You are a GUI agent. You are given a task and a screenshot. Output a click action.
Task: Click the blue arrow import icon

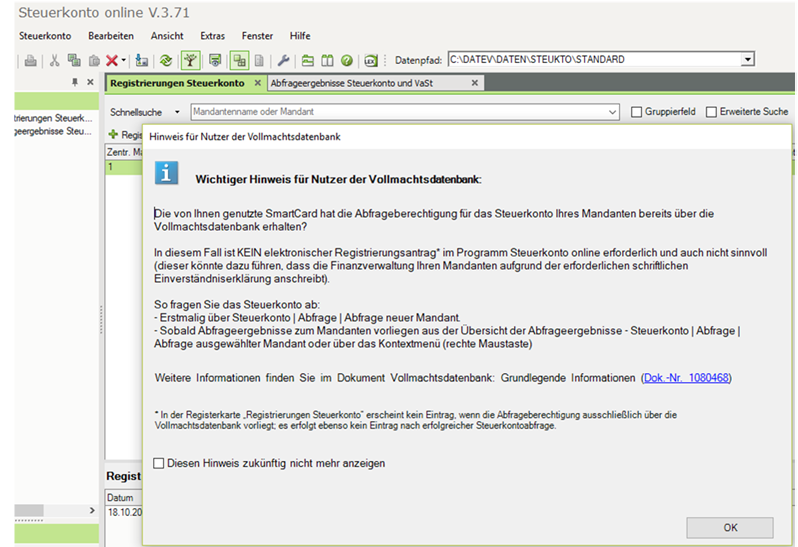pos(141,61)
